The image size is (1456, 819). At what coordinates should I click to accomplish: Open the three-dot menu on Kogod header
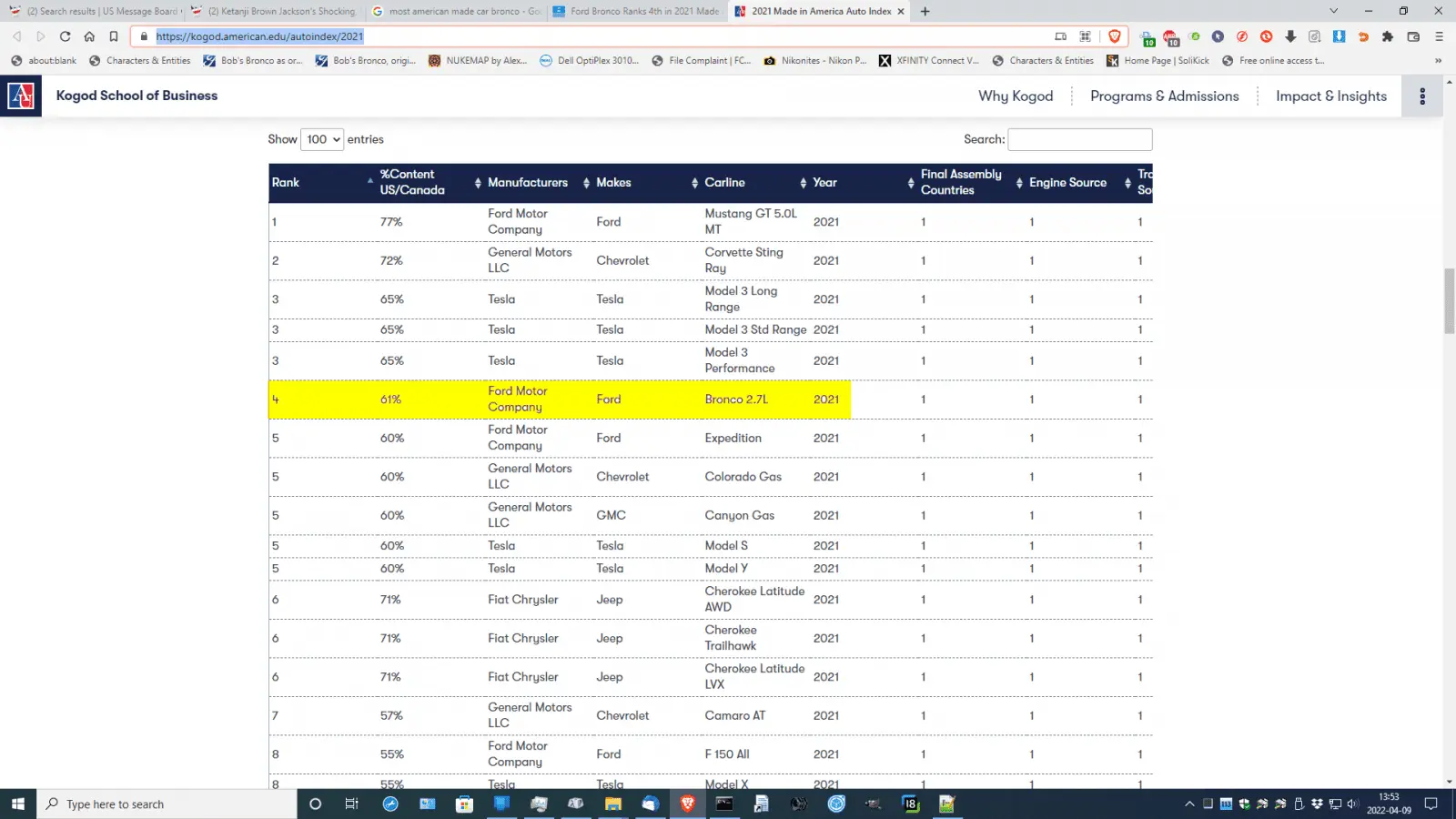(1422, 96)
